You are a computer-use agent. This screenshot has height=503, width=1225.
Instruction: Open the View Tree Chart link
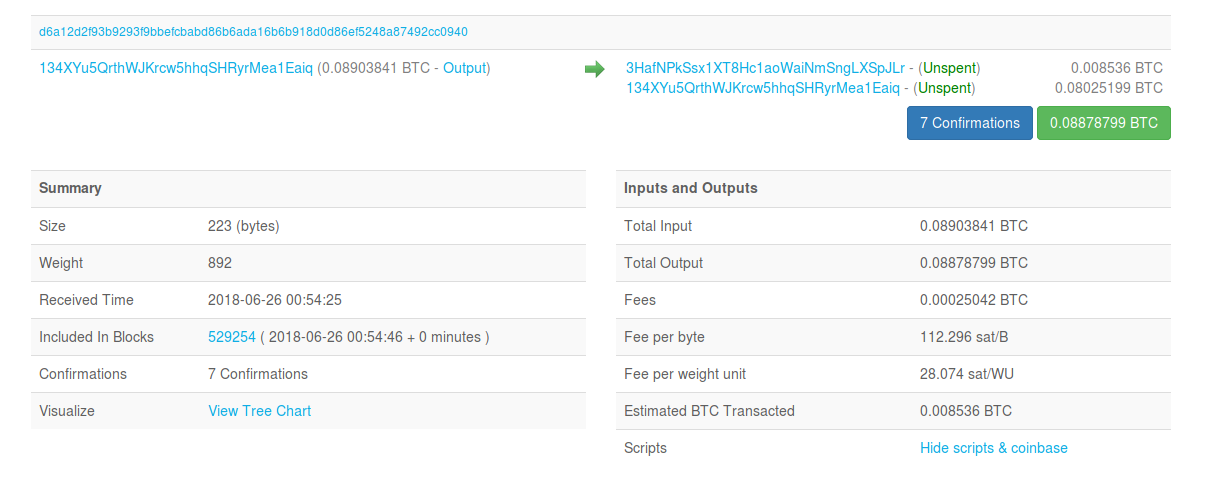tap(259, 411)
